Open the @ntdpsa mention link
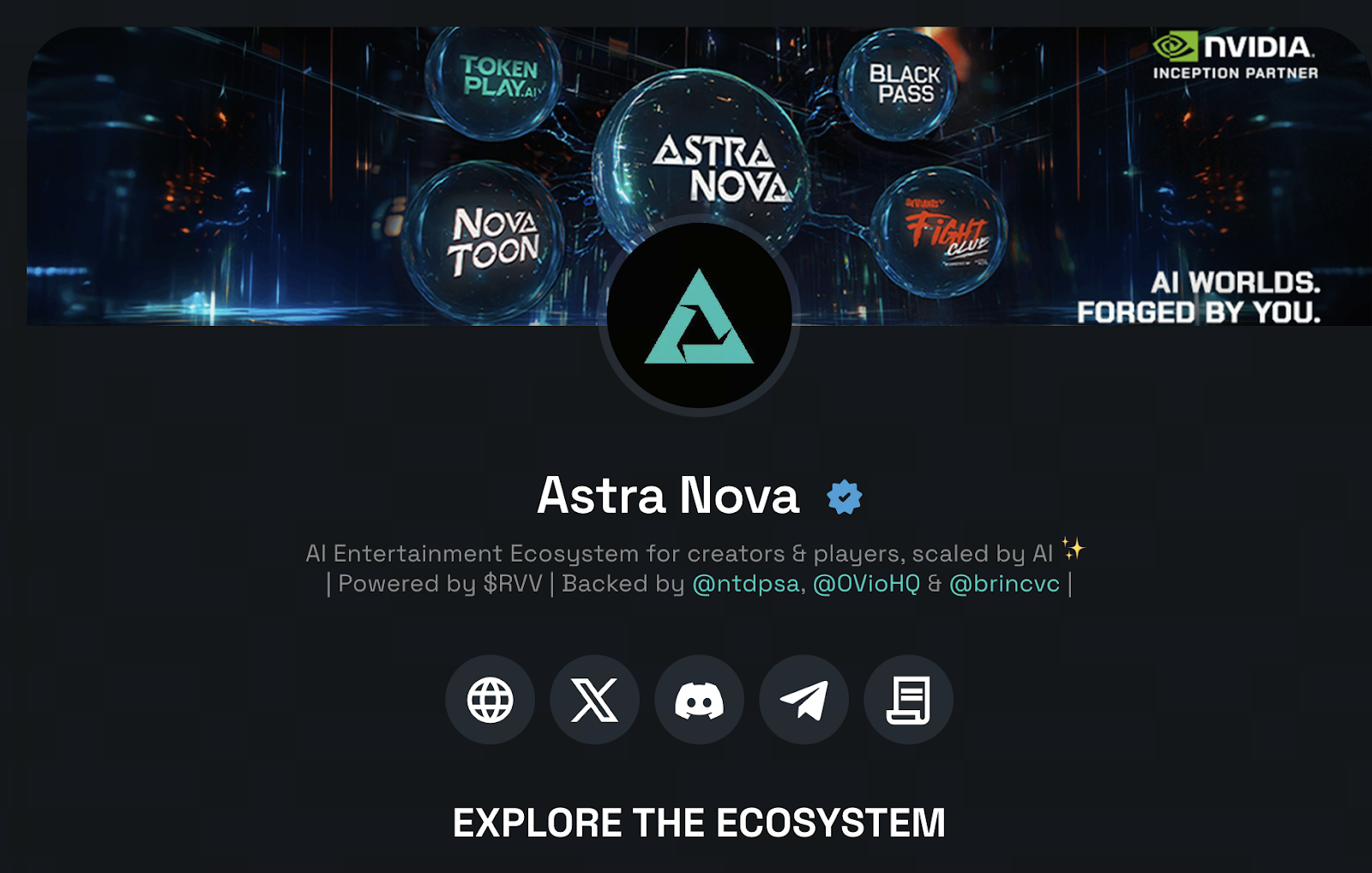1372x873 pixels. 746,584
